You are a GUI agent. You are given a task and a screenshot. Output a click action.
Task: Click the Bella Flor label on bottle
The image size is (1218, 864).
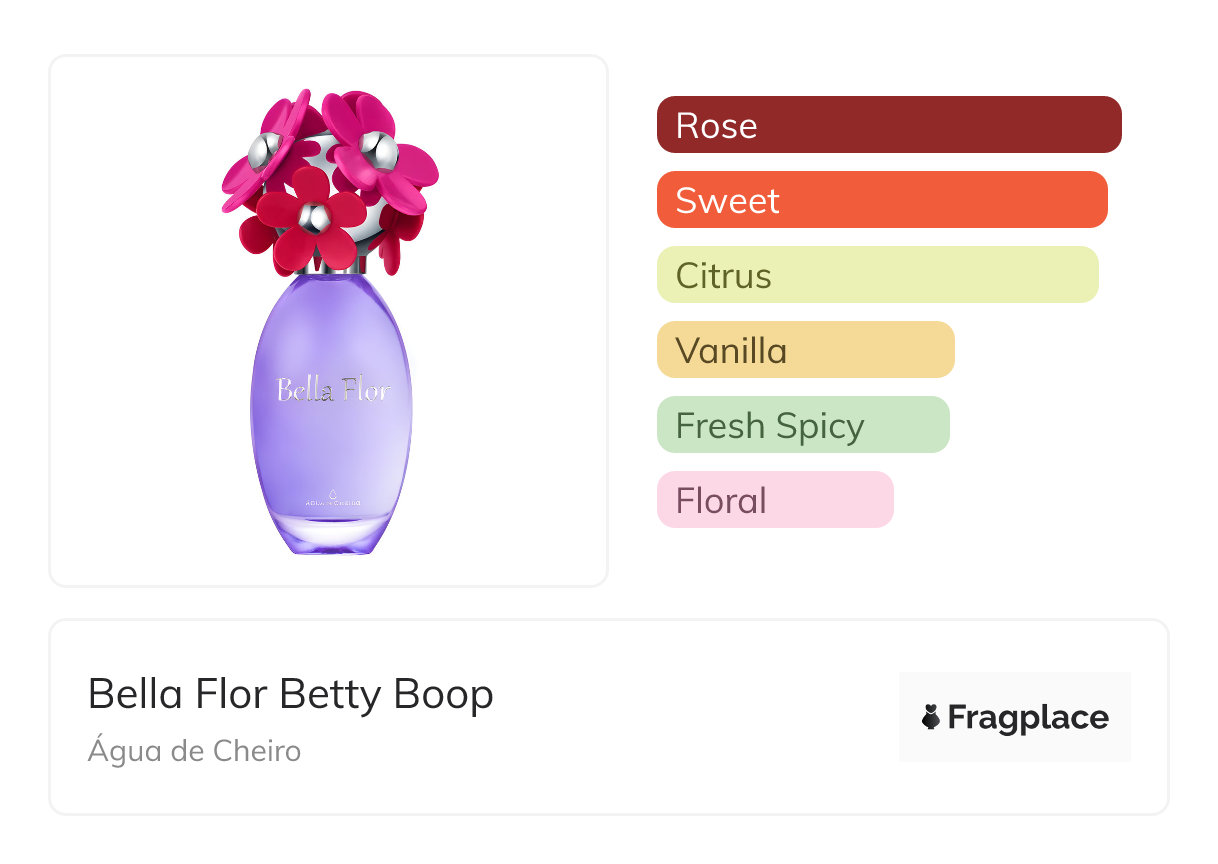(332, 389)
